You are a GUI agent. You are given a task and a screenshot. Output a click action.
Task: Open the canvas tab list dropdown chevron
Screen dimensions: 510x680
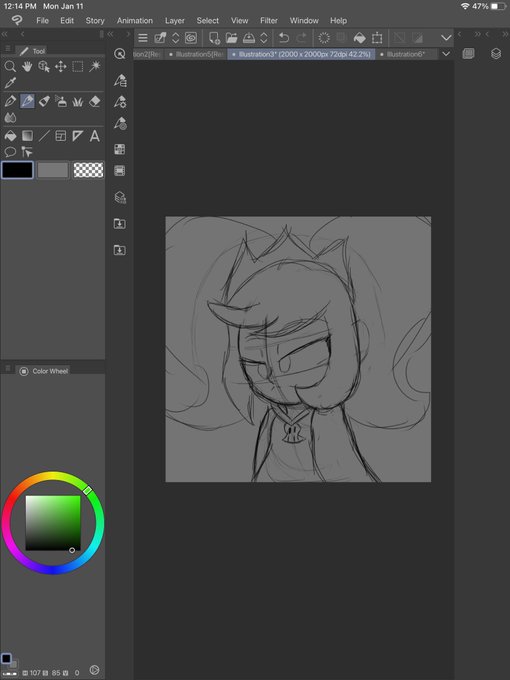point(446,54)
